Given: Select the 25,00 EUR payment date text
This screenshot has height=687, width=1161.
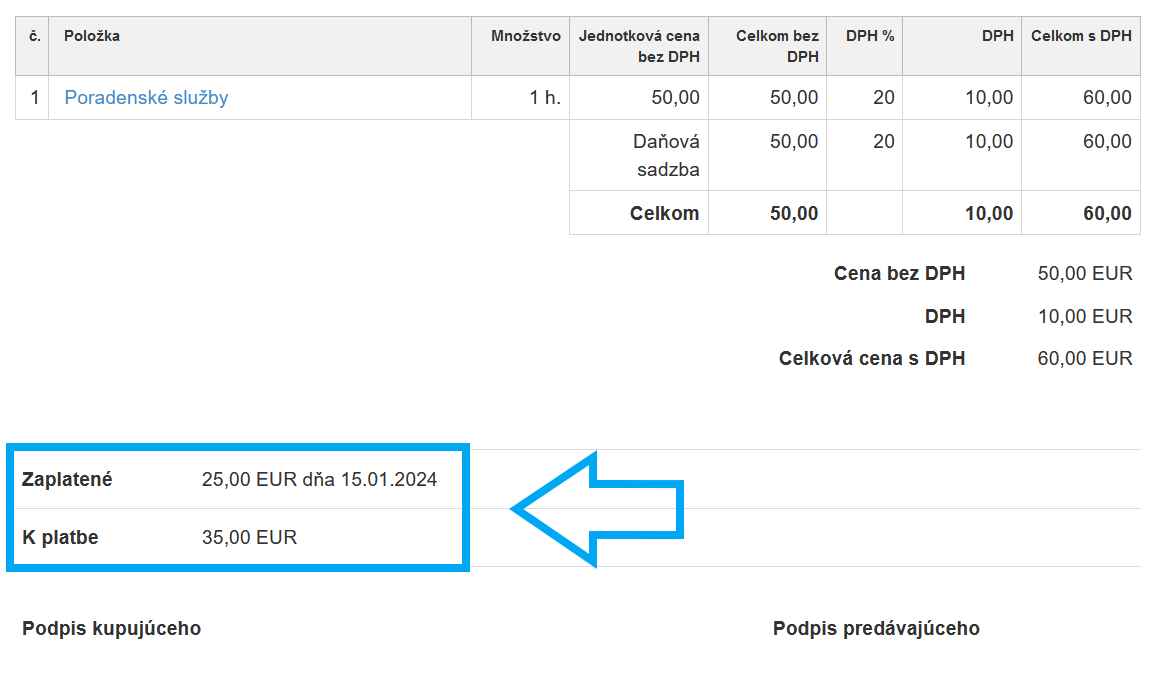Looking at the screenshot, I should click(319, 480).
